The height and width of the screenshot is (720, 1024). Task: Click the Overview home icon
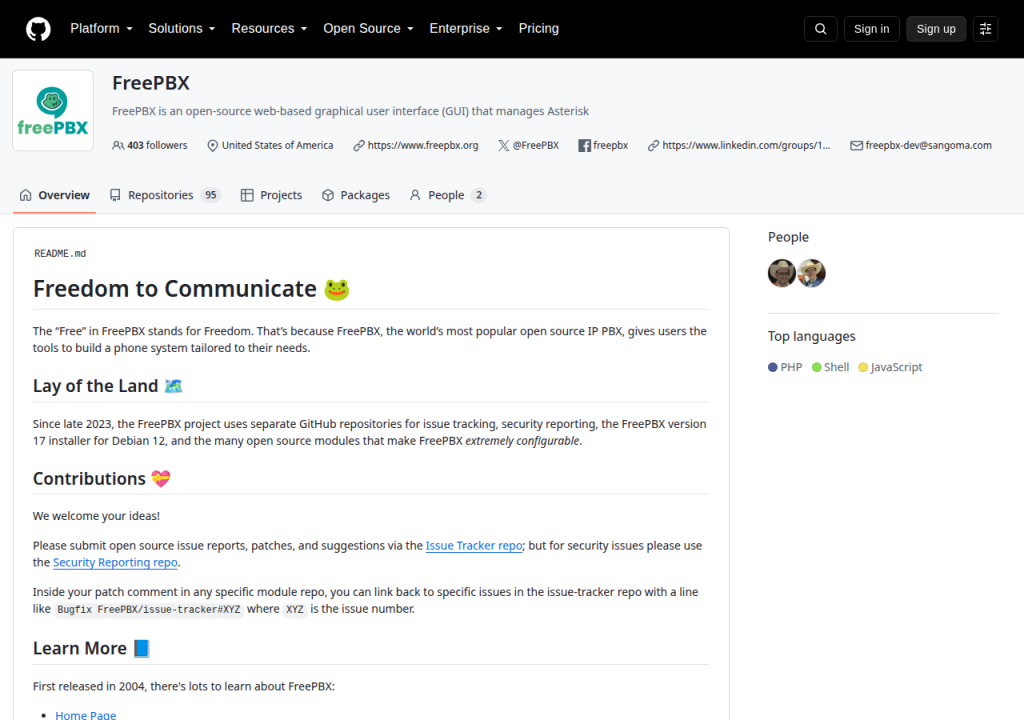[x=25, y=195]
